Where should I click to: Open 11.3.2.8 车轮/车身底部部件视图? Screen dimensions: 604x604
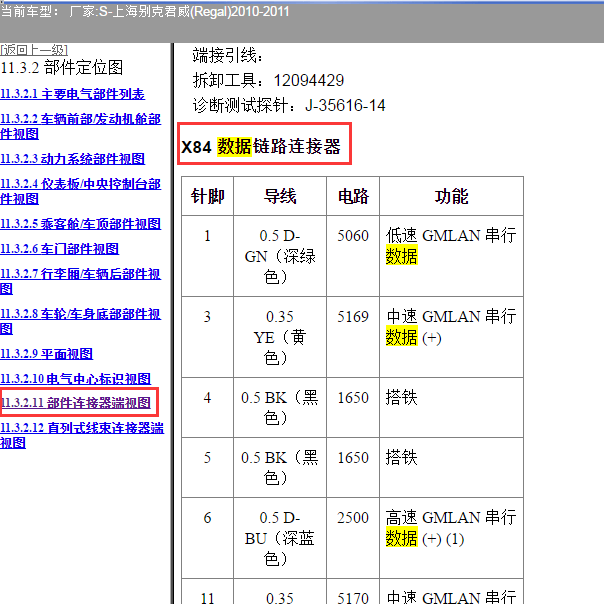tap(81, 321)
